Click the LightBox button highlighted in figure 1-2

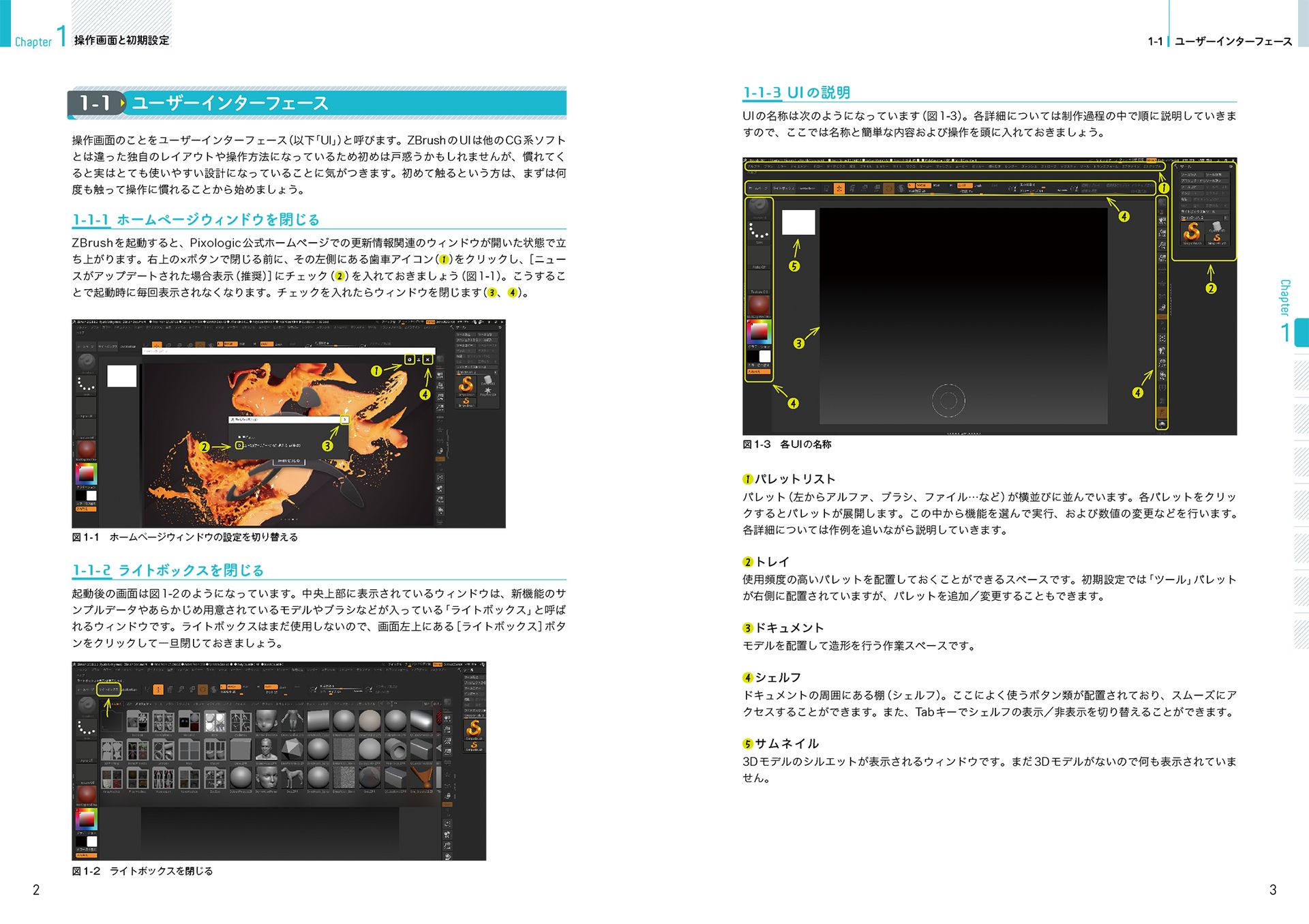tap(109, 689)
